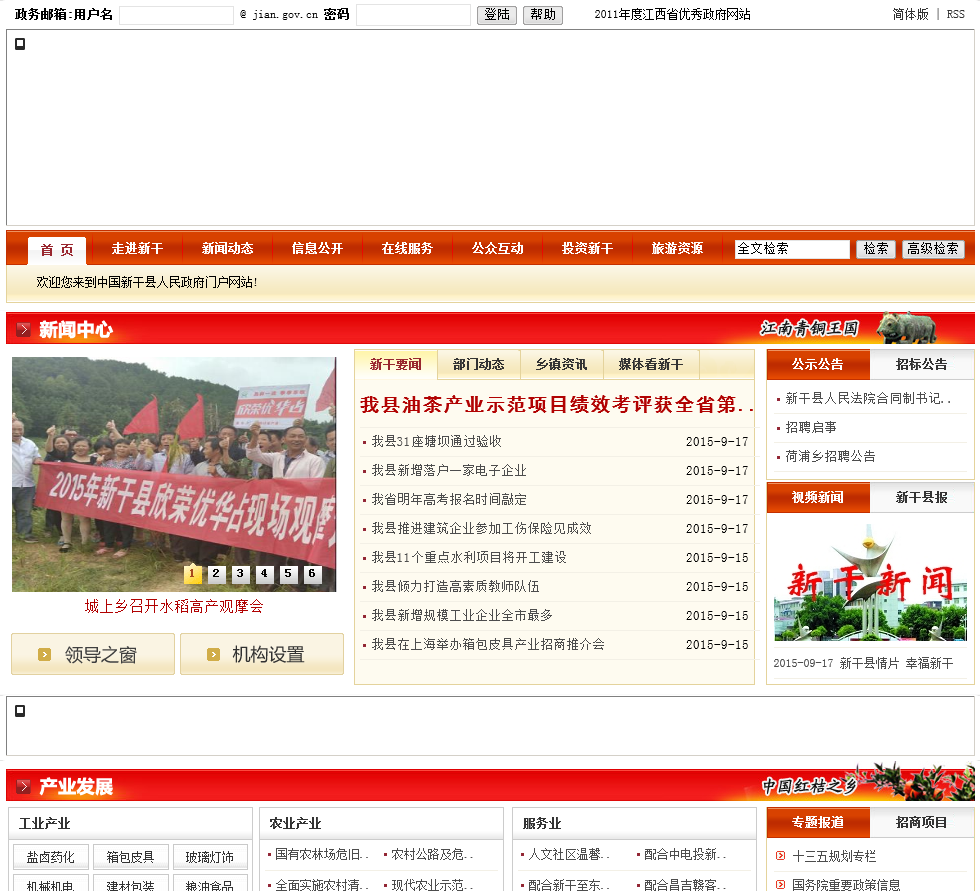Select the 乡镇资讯 news tab
This screenshot has width=980, height=891.
(x=561, y=364)
